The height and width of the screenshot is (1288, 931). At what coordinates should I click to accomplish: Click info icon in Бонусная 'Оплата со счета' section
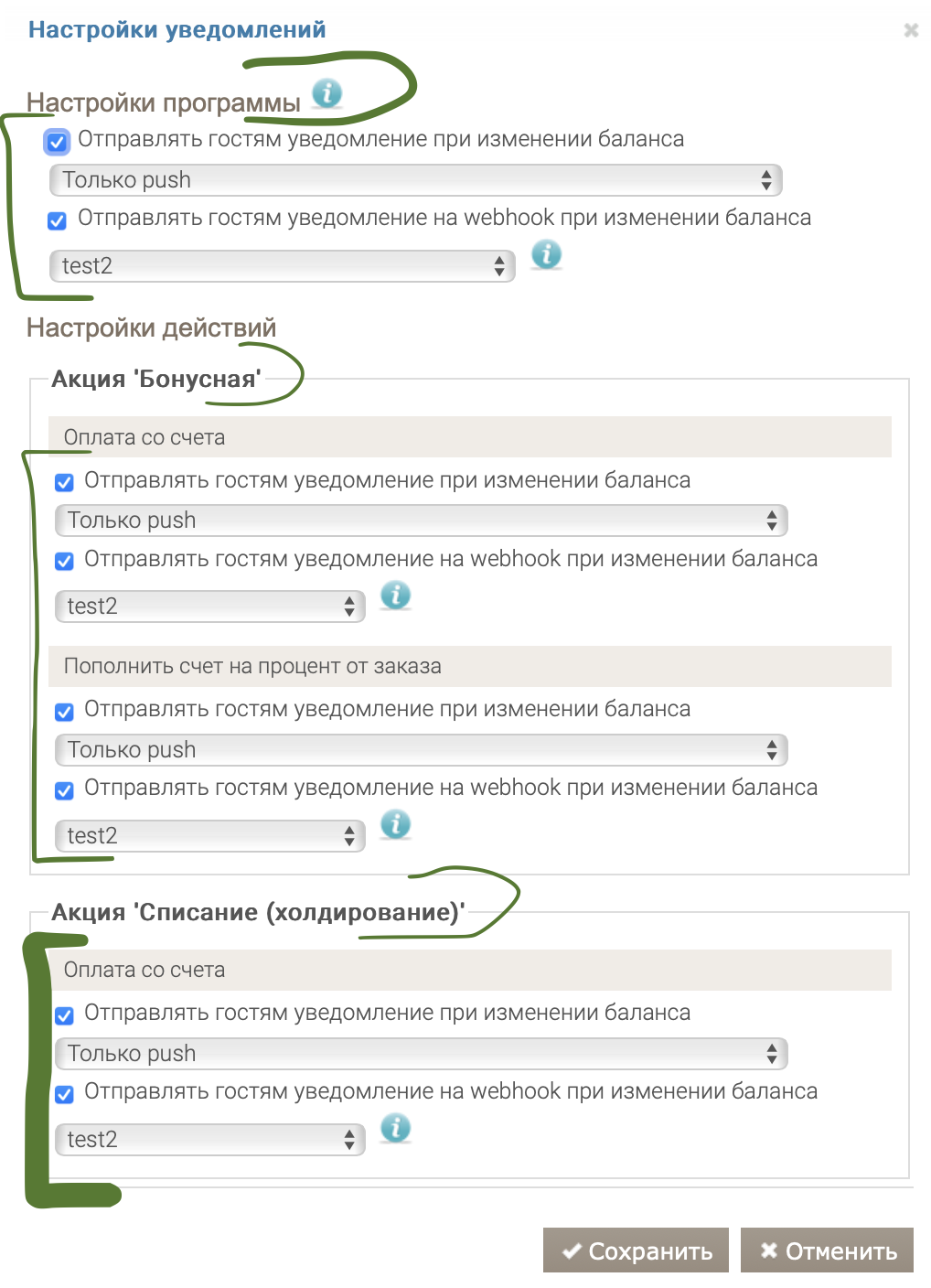[395, 596]
